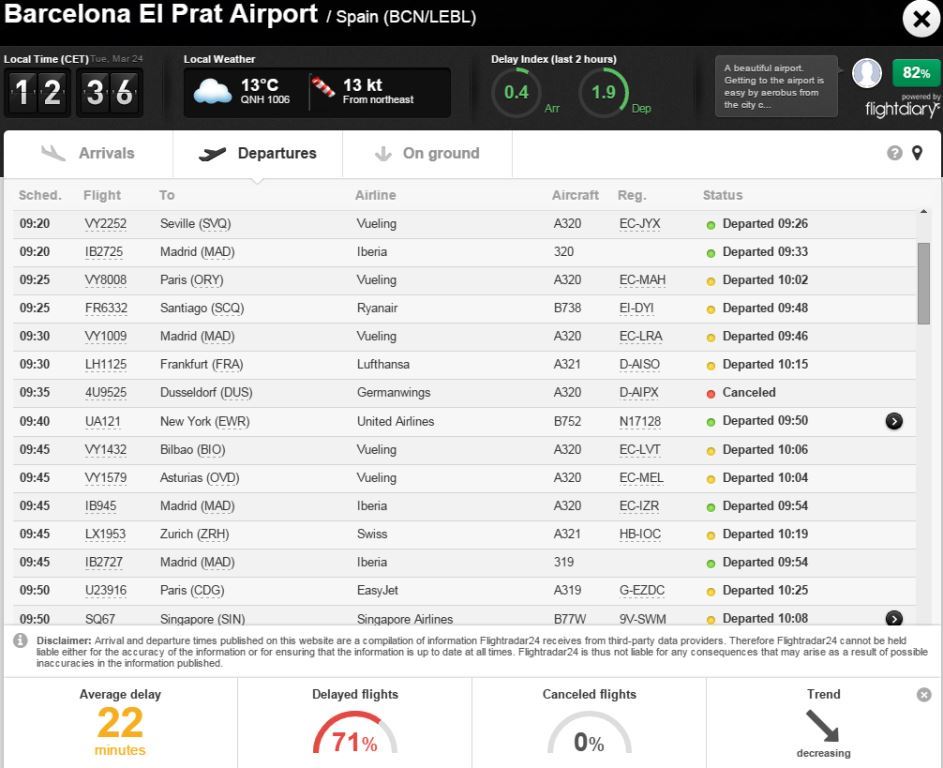
Task: Open the flightdiary logo link
Action: coord(902,108)
